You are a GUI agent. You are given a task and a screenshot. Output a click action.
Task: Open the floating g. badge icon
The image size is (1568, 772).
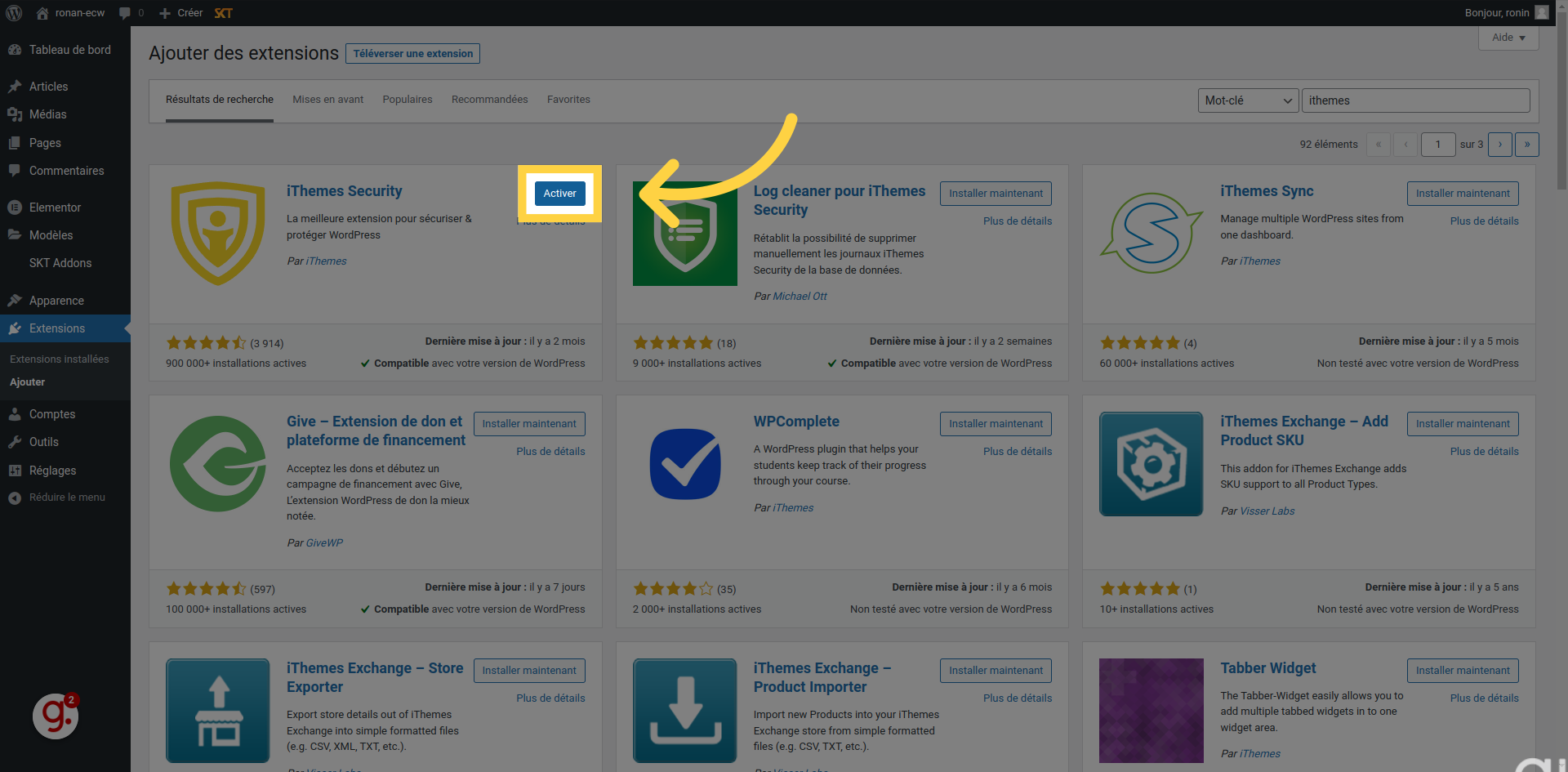pos(56,716)
